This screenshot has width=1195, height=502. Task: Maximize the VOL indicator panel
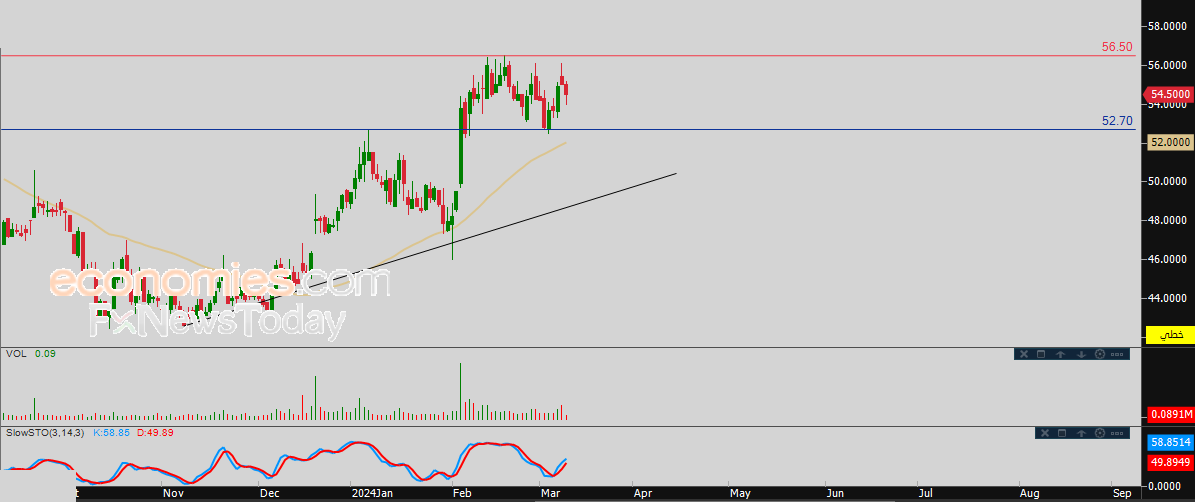[1041, 354]
